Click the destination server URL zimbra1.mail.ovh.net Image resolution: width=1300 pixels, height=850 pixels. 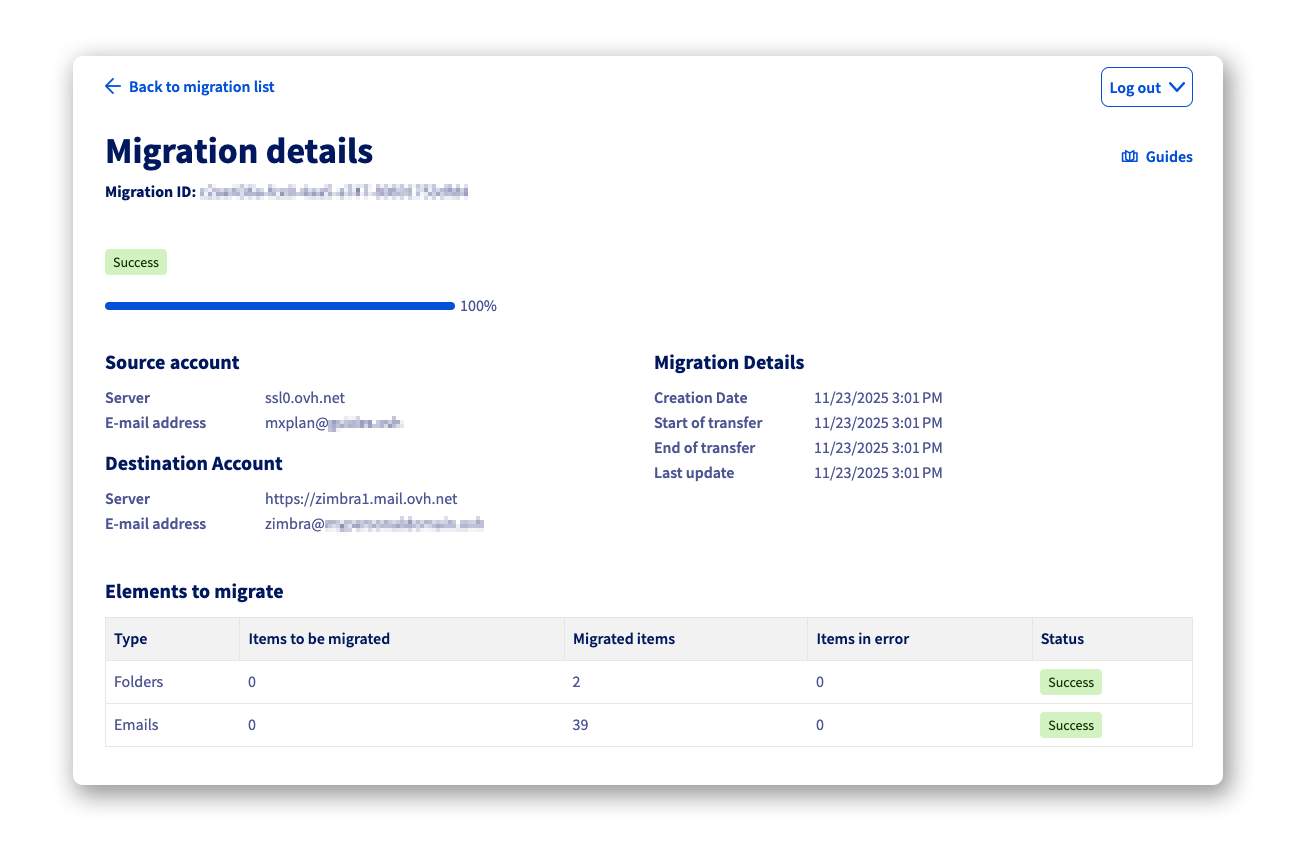click(x=361, y=499)
